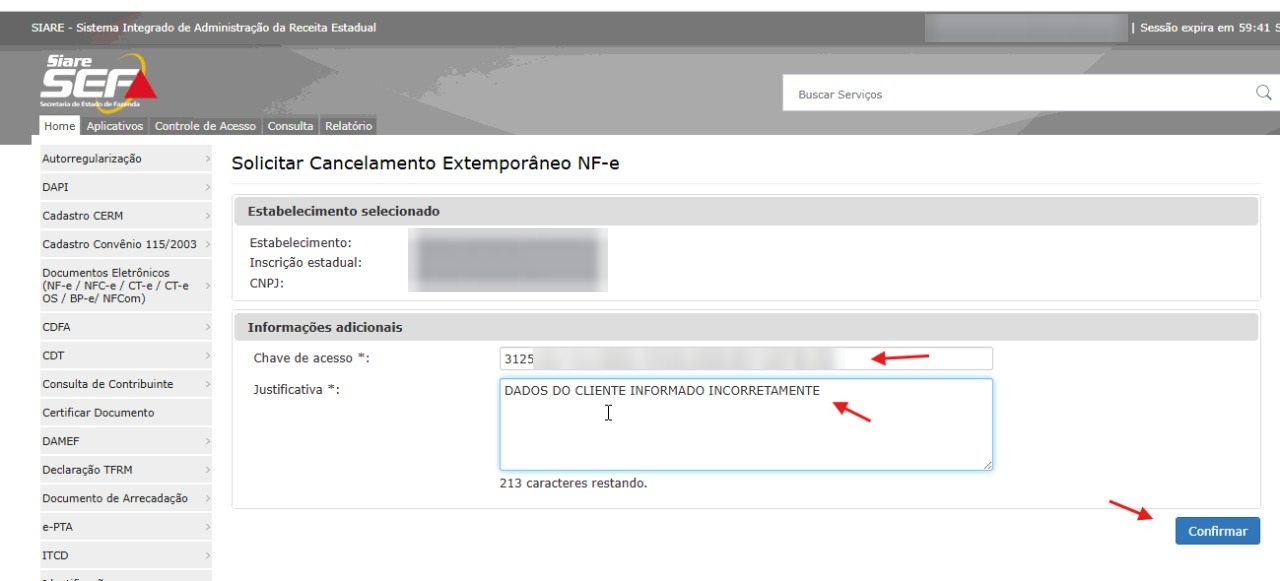Image resolution: width=1280 pixels, height=581 pixels.
Task: Click the Chave de acesso input field
Action: click(x=746, y=359)
